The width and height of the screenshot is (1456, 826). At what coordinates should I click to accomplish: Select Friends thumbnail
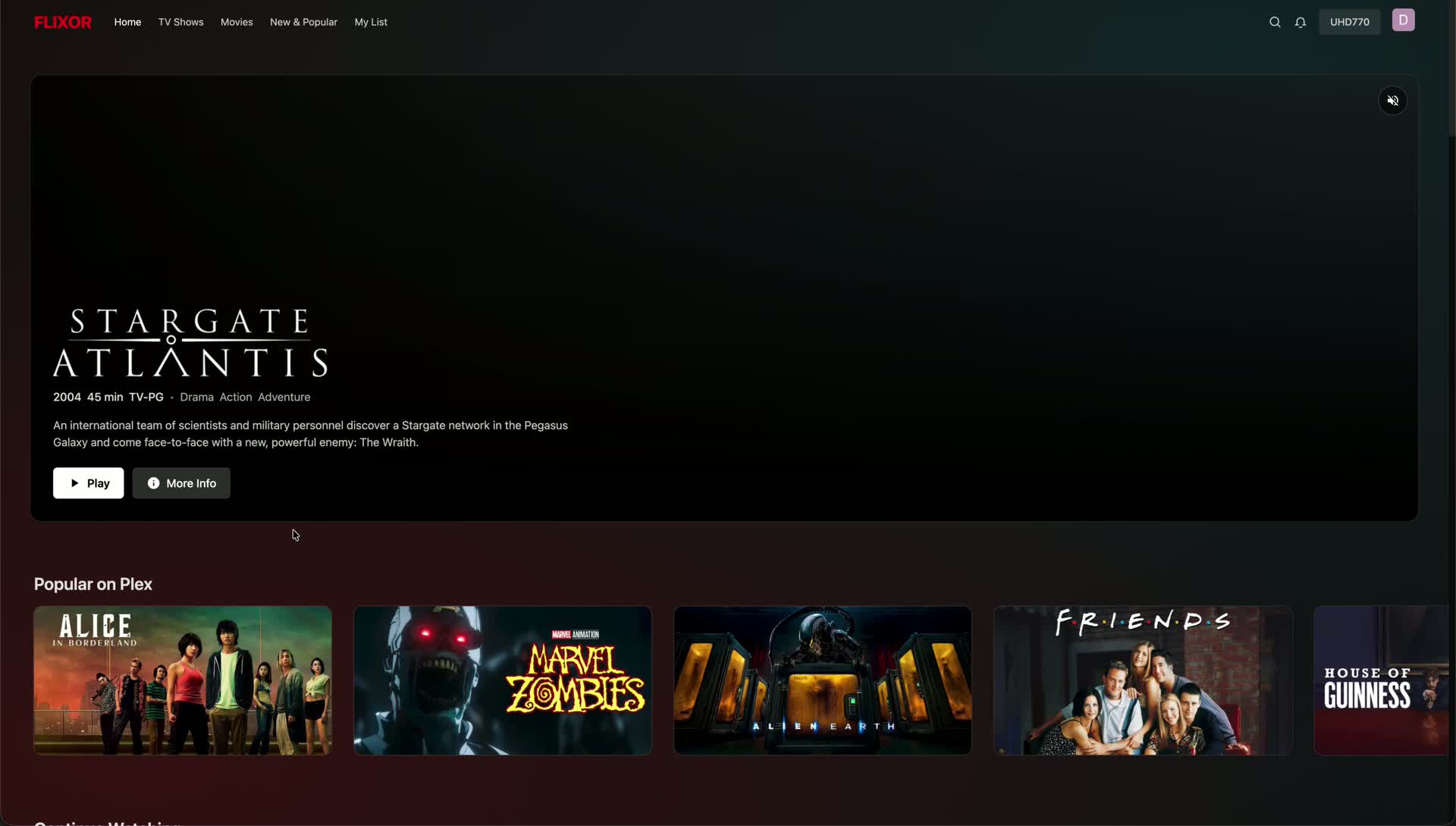coord(1143,680)
